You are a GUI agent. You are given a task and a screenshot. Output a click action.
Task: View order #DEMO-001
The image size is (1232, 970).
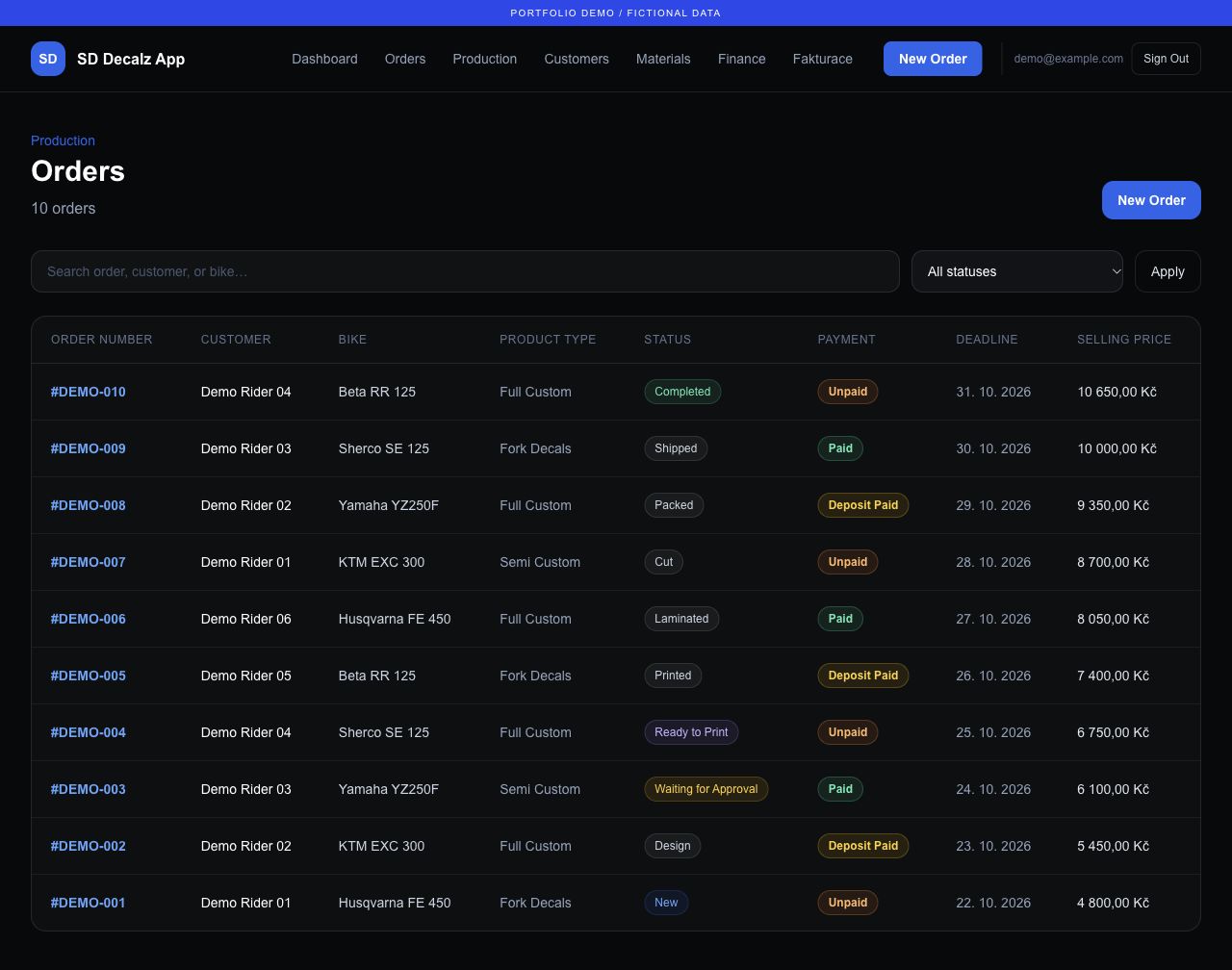(x=89, y=903)
